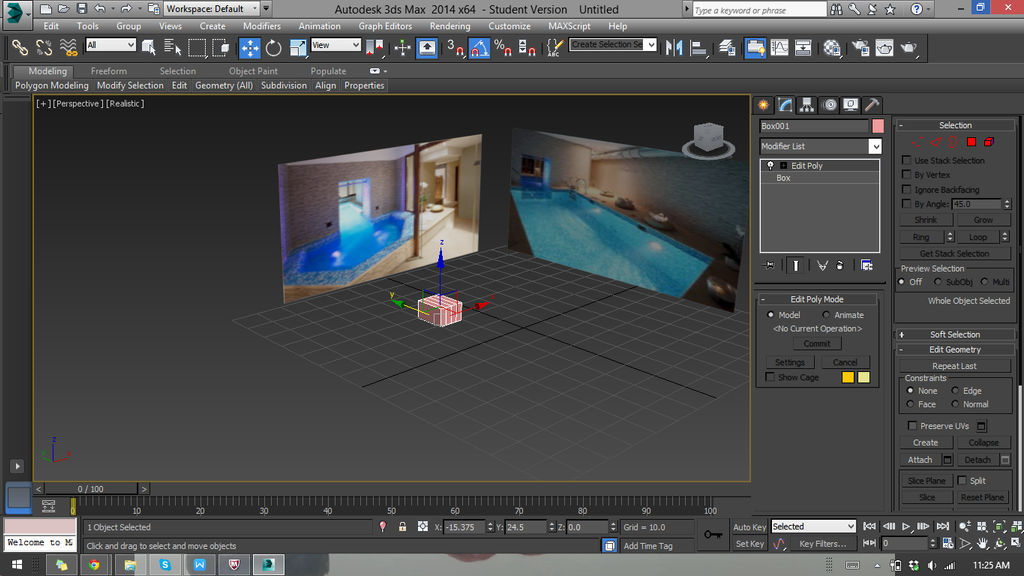Screen dimensions: 1024x576
Task: Toggle the 3D Snaps icon
Action: coord(455,48)
